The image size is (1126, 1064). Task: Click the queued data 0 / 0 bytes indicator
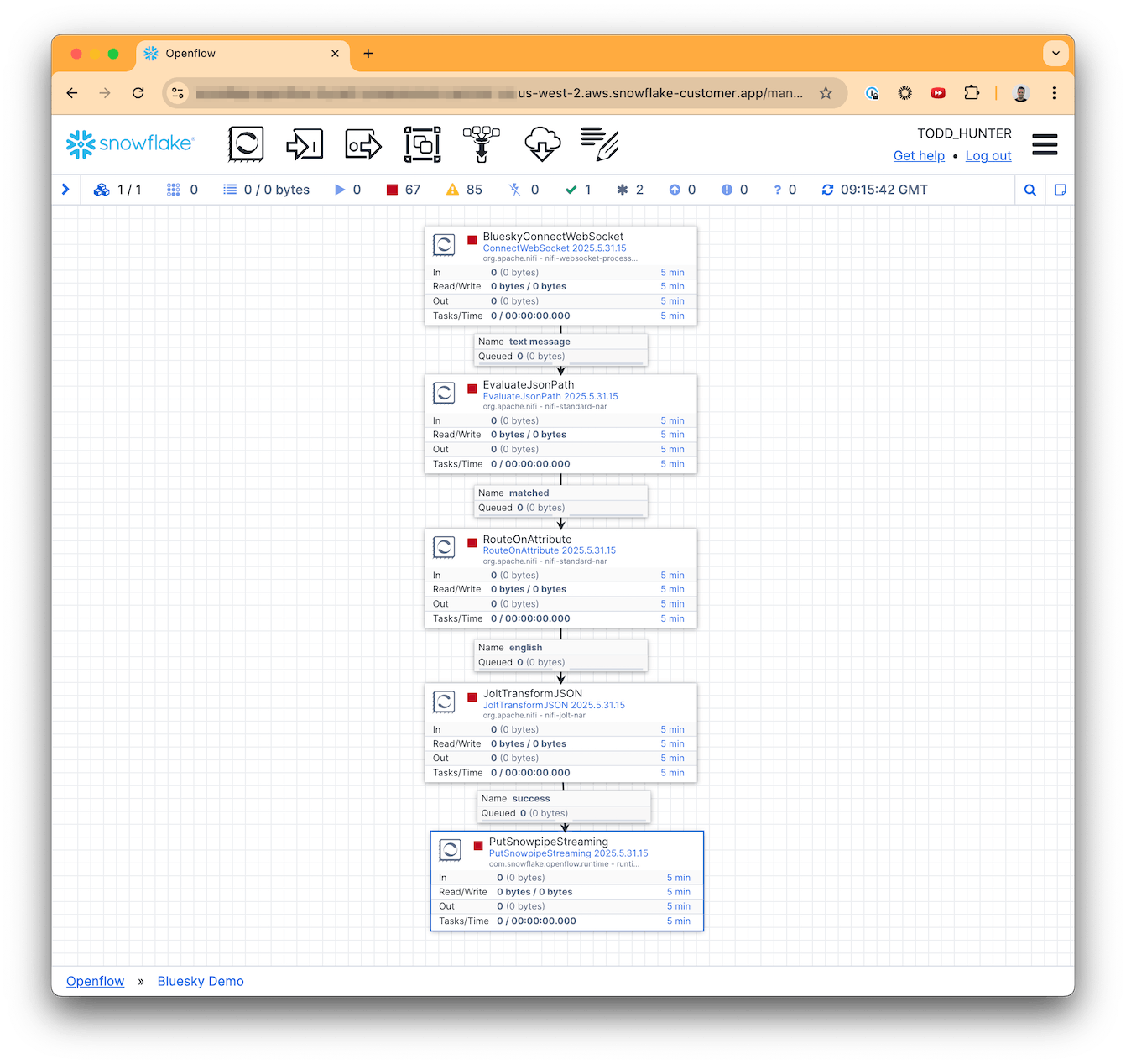266,190
